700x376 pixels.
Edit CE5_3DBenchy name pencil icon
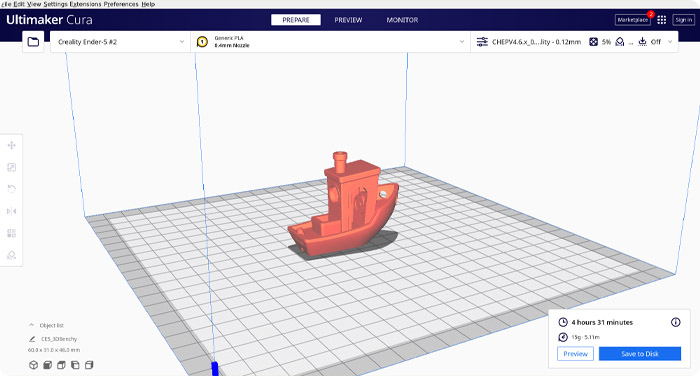click(32, 339)
